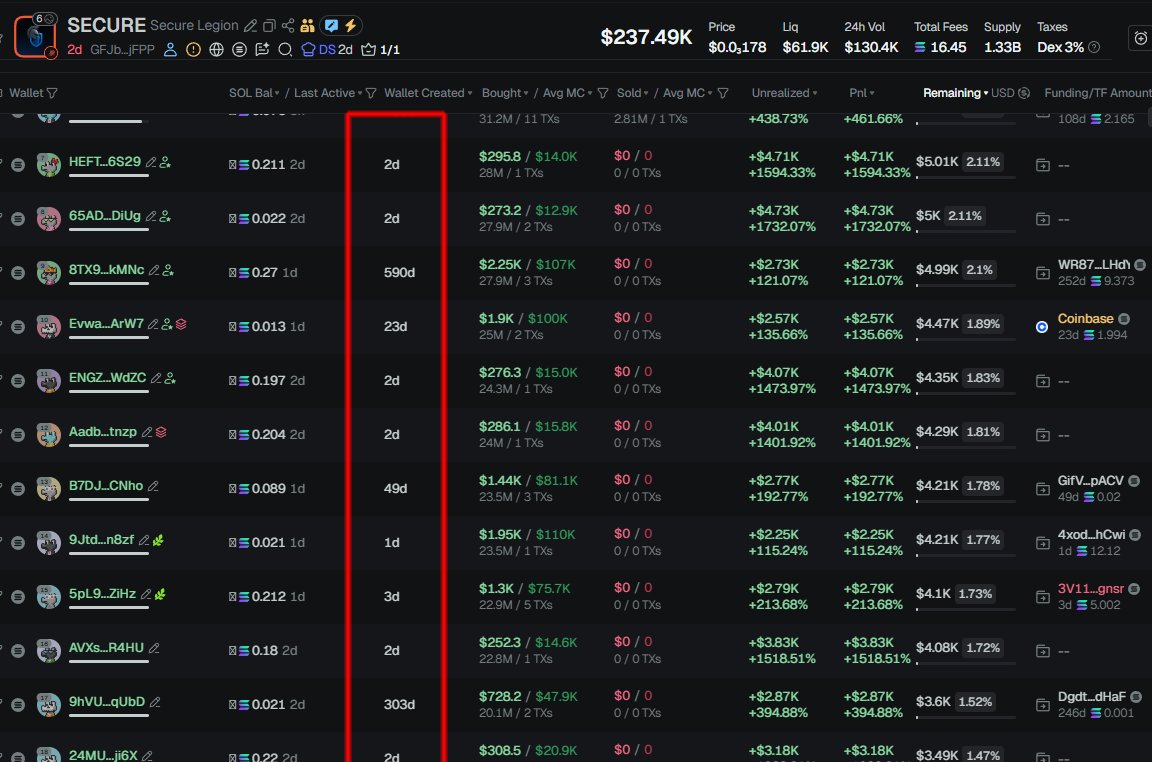Toggle the Wallet column filter funnel
Screen dimensions: 1152x762
pos(52,93)
